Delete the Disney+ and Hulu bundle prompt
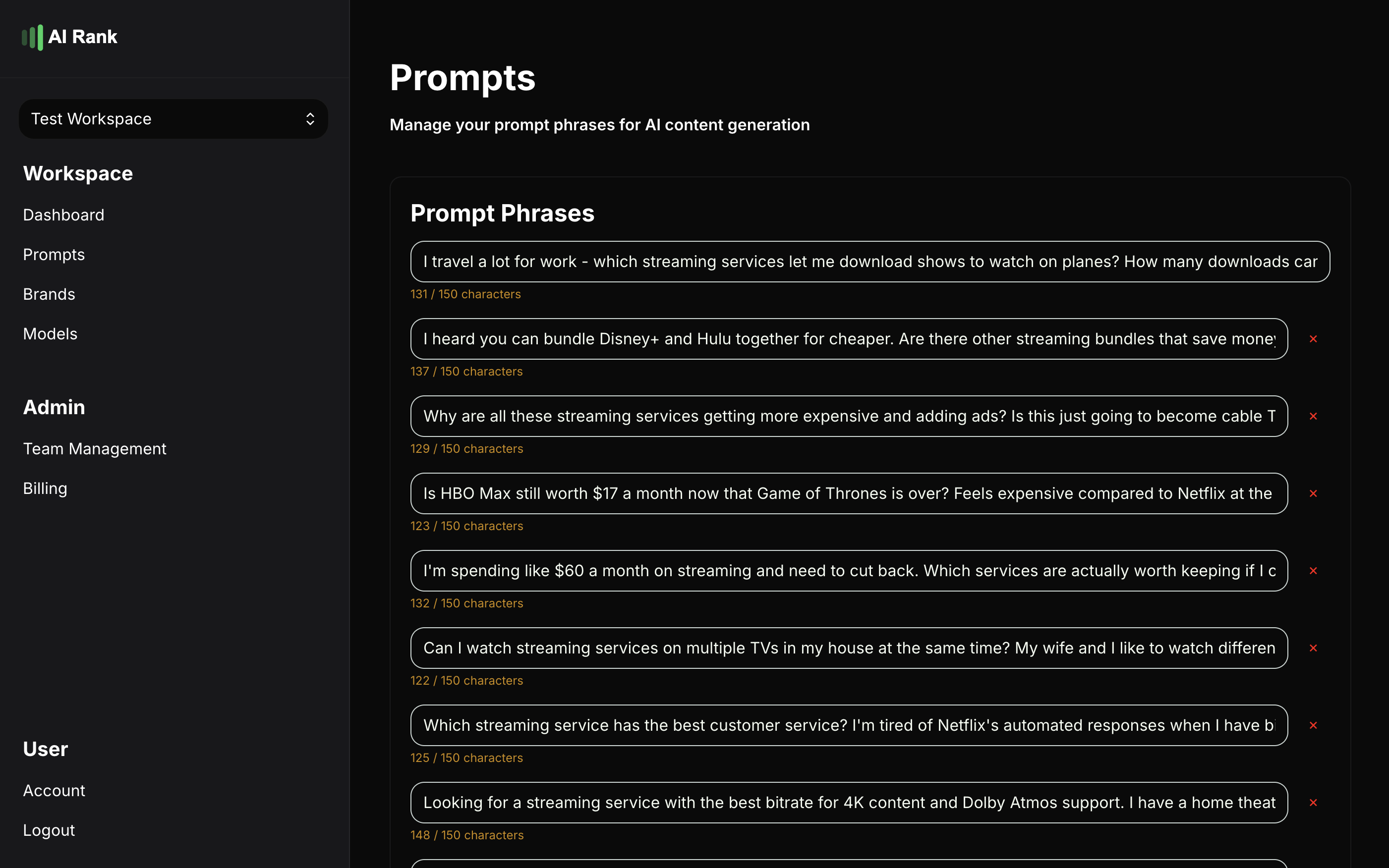 tap(1313, 339)
